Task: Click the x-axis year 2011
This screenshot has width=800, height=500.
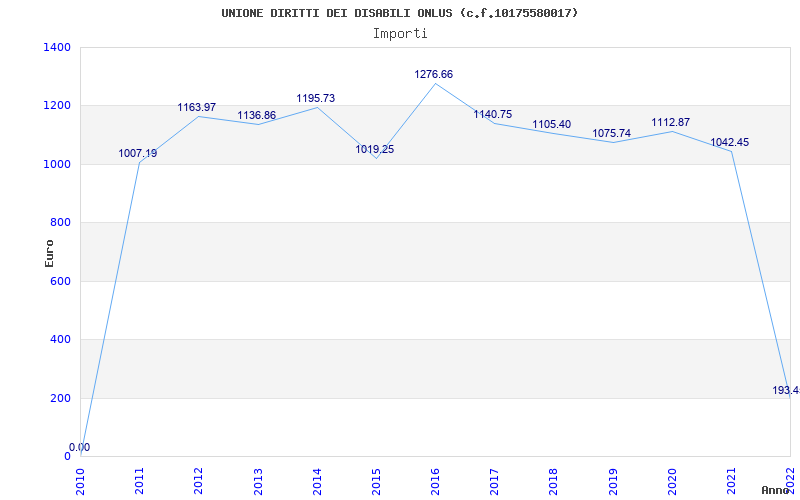Action: coord(140,482)
